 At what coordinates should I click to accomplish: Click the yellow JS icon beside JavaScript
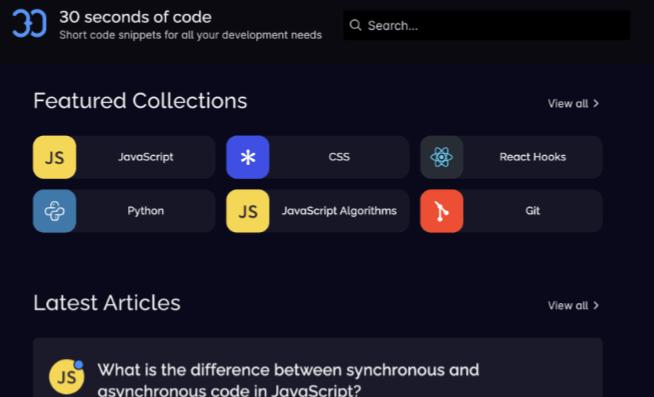tap(55, 157)
